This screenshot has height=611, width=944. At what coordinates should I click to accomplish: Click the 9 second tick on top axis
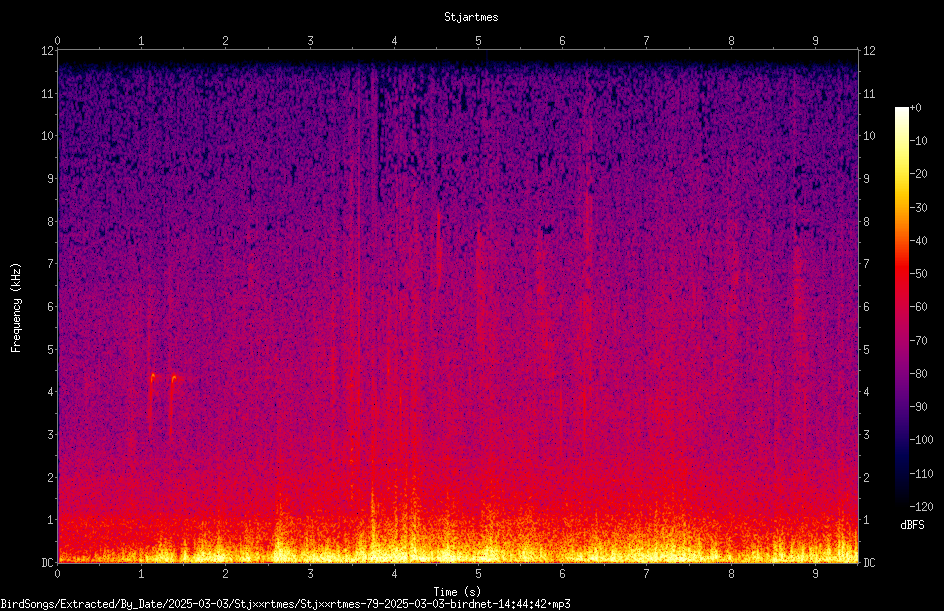coord(815,40)
